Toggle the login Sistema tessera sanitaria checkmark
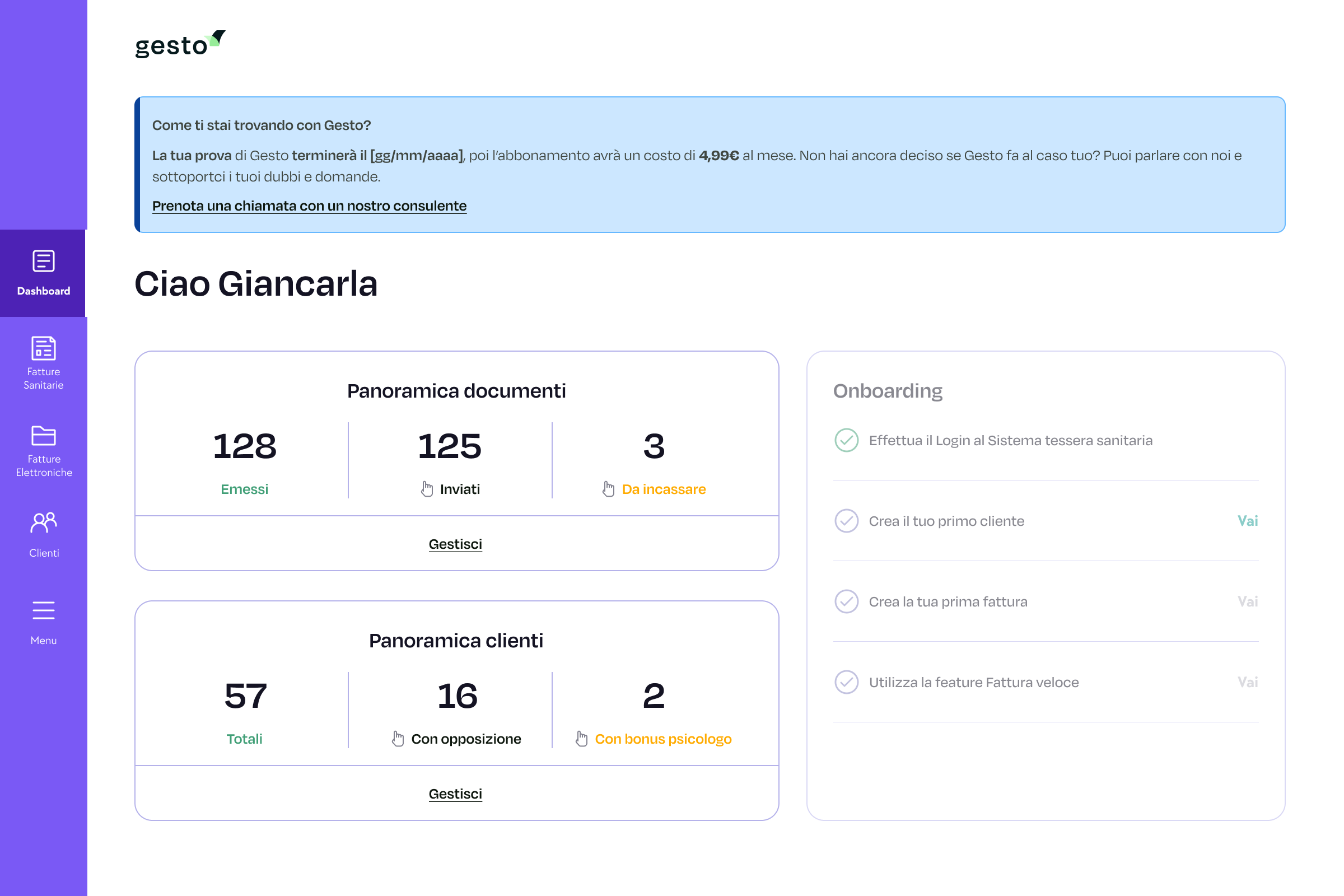 coord(846,441)
